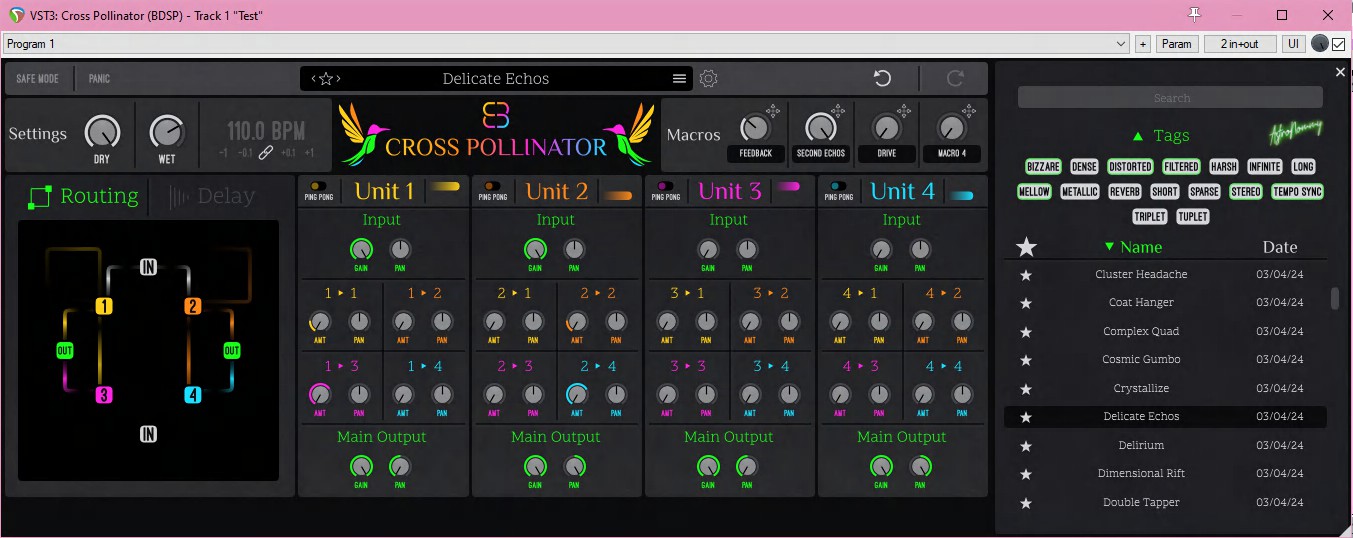Toggle Safe Mode
1353x538 pixels.
point(37,79)
